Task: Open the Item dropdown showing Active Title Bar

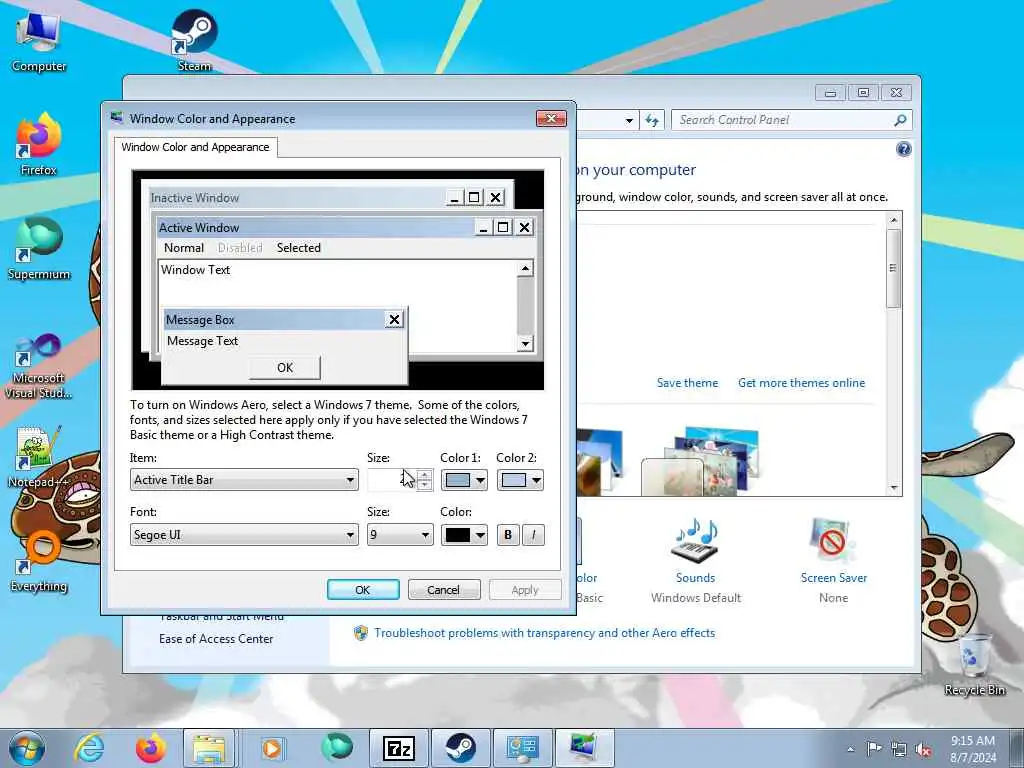Action: 244,480
